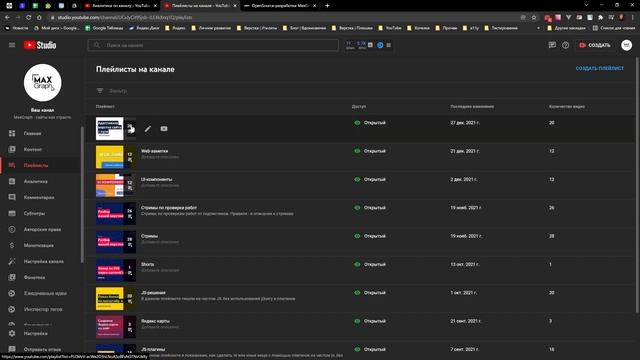This screenshot has height=360, width=640.
Task: Open the Тестирование bookmarks folder
Action: pos(501,28)
